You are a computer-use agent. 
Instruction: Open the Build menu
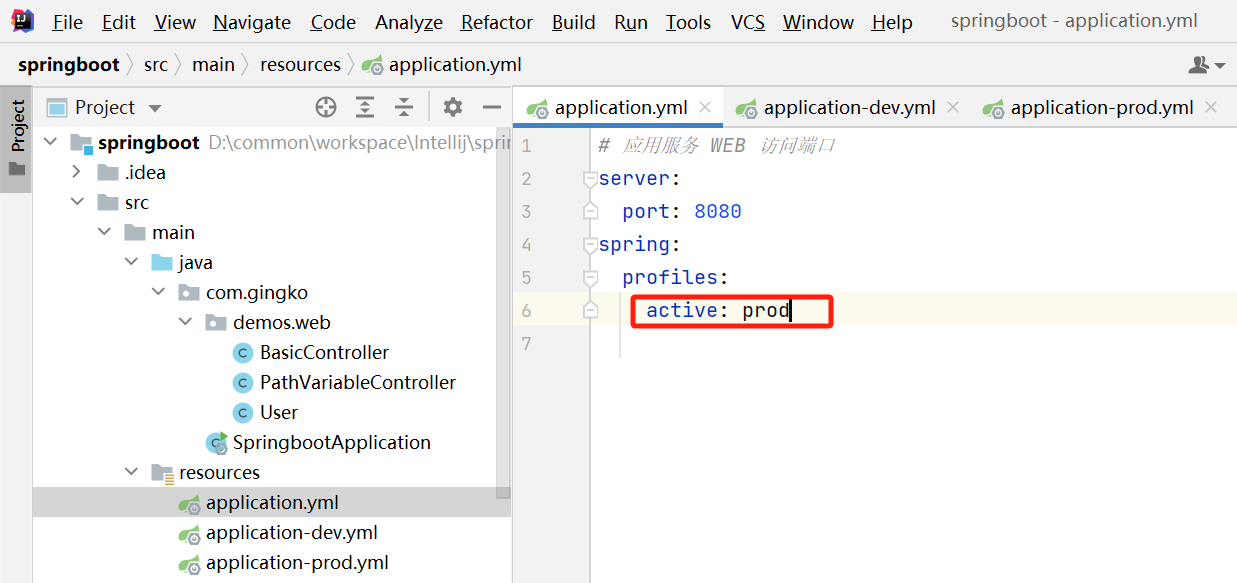click(x=574, y=22)
